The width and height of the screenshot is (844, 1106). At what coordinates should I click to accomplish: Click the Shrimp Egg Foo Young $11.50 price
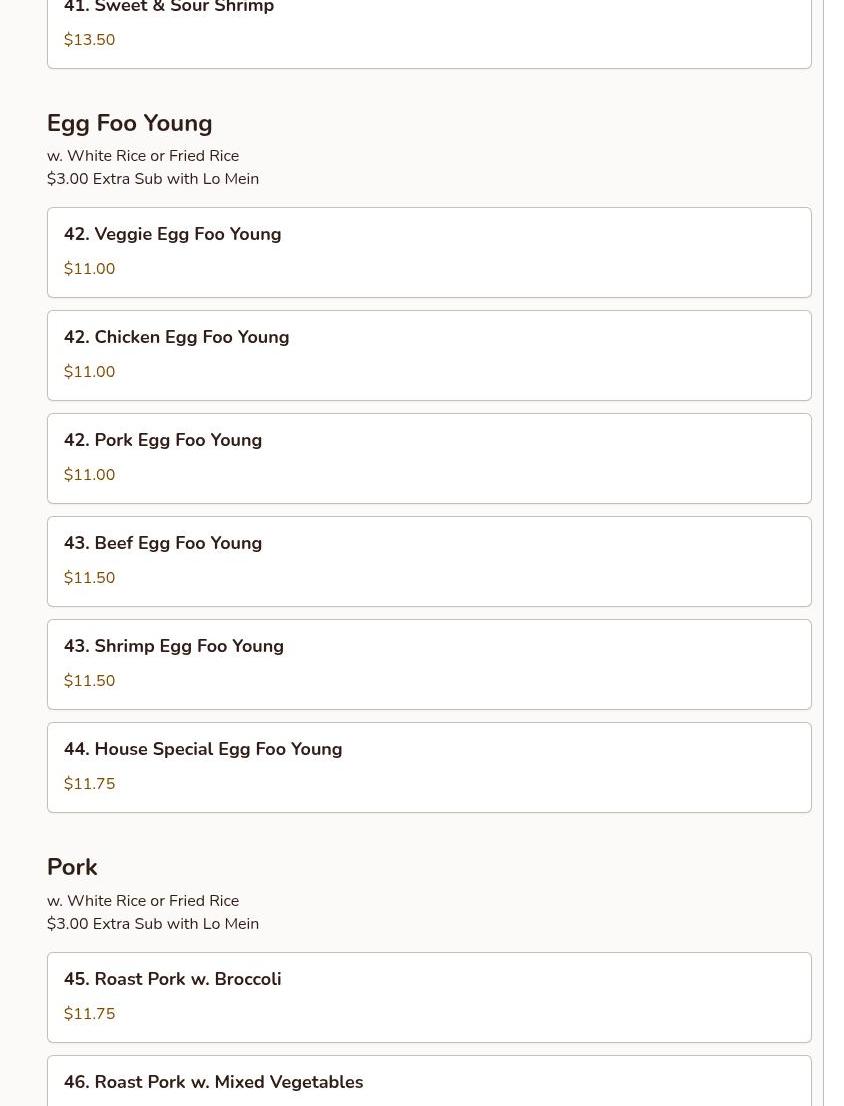pyautogui.click(x=89, y=681)
